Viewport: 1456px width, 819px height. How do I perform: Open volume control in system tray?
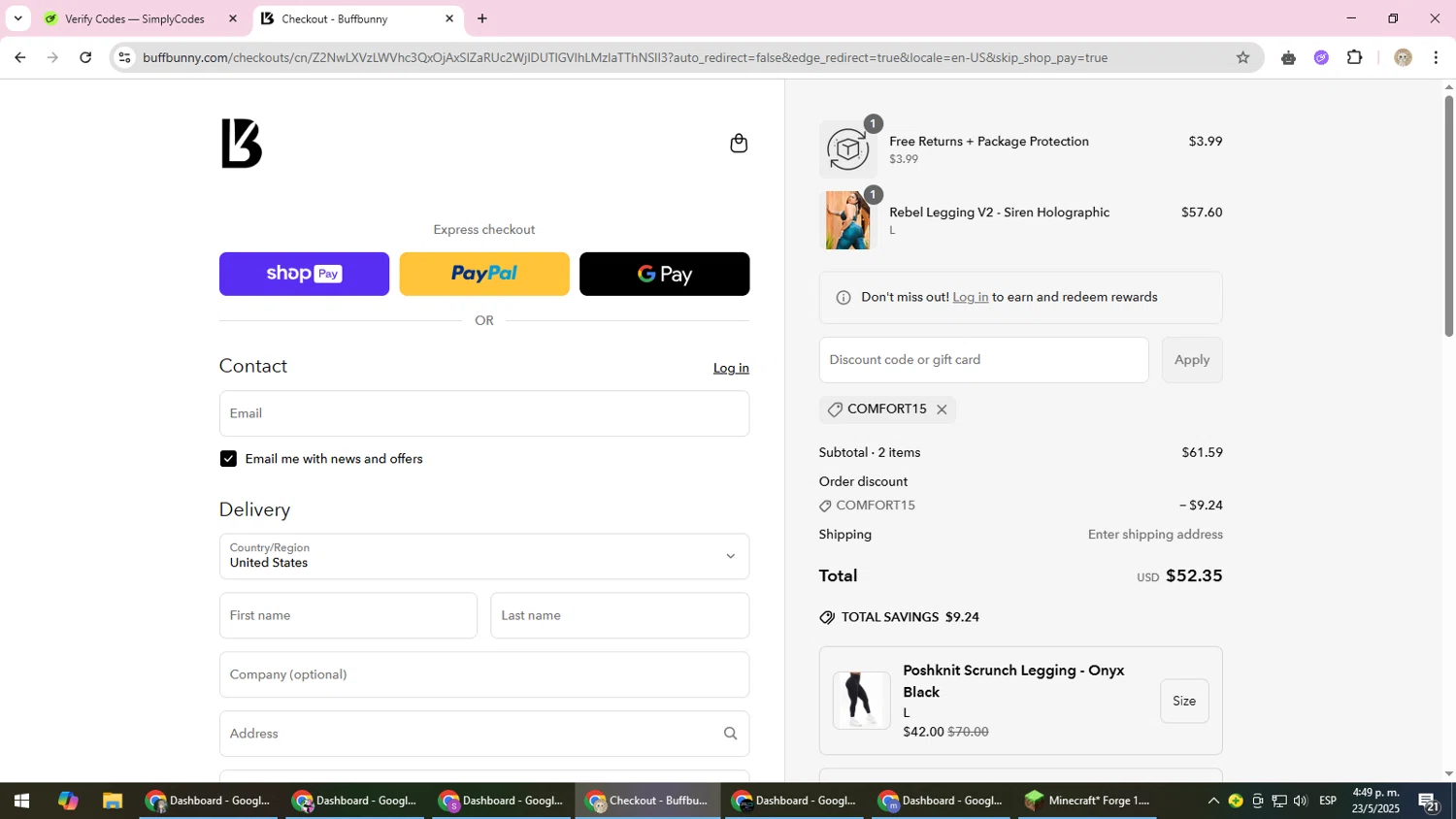tap(1301, 801)
